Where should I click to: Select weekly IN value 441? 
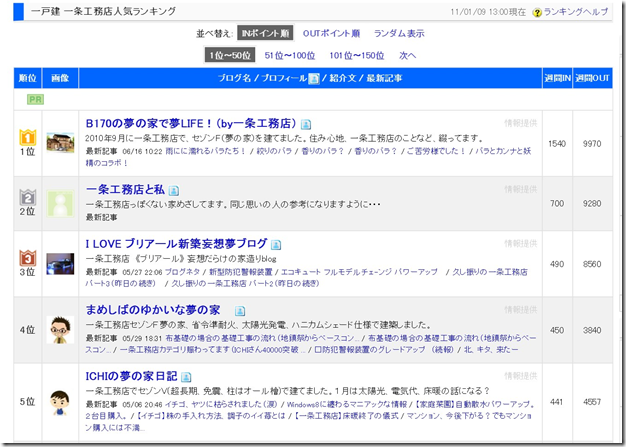(557, 402)
